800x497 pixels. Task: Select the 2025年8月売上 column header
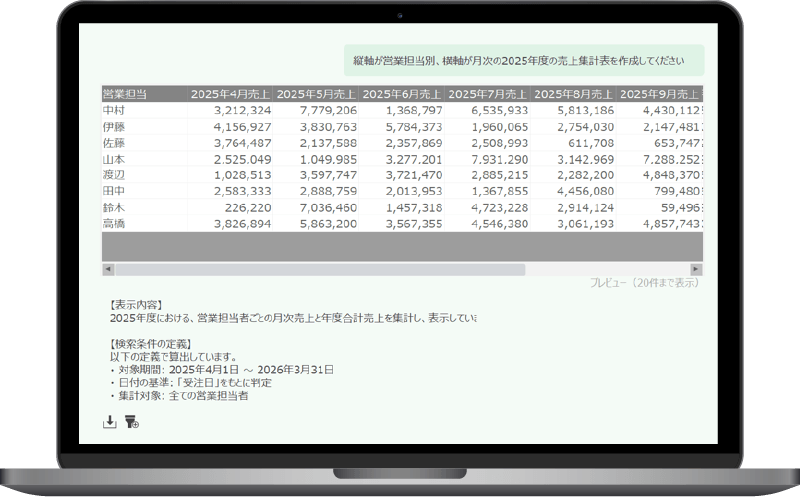(573, 94)
